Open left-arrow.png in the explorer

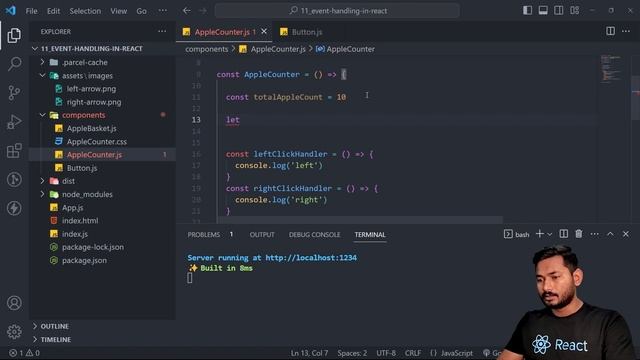(91, 89)
